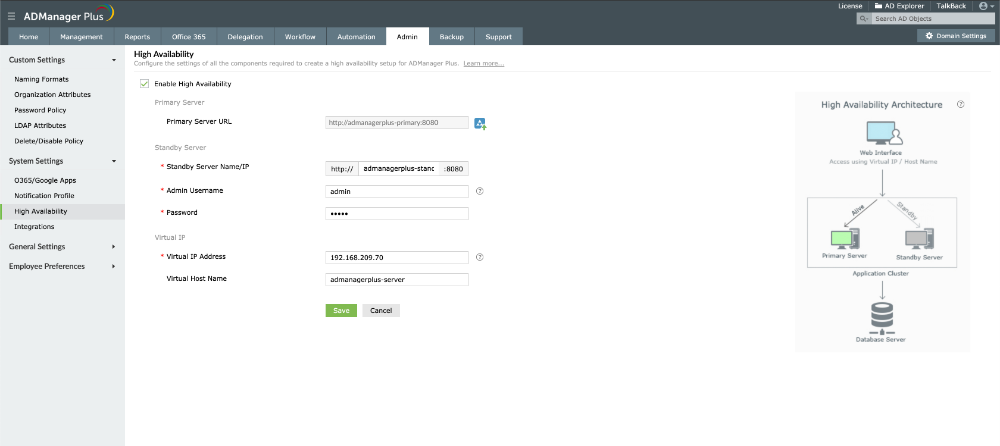Screen dimensions: 1000x446
Task: Click the search magnifier icon
Action: [x=864, y=19]
